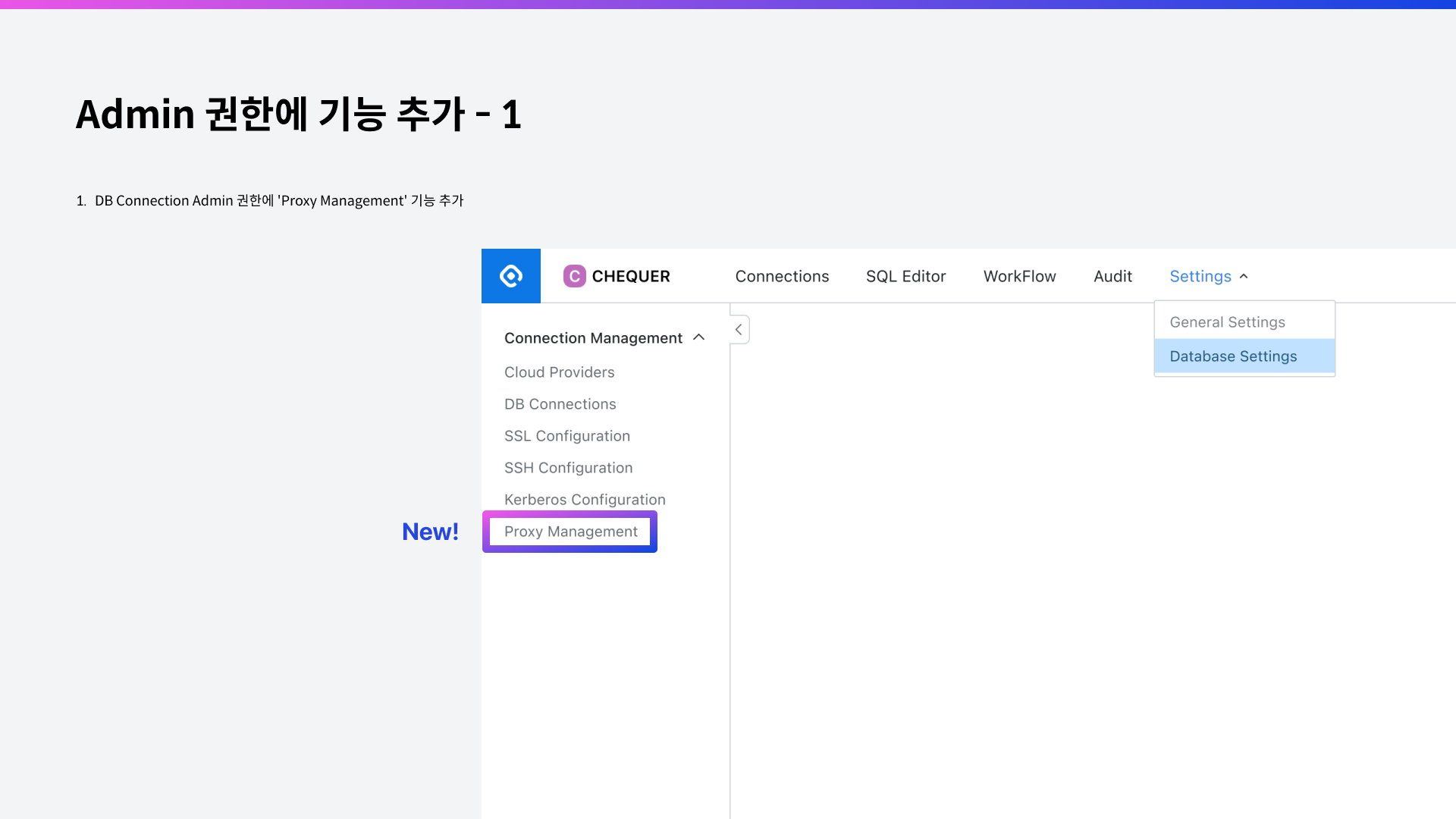Open the SQL Editor tab

click(x=905, y=277)
